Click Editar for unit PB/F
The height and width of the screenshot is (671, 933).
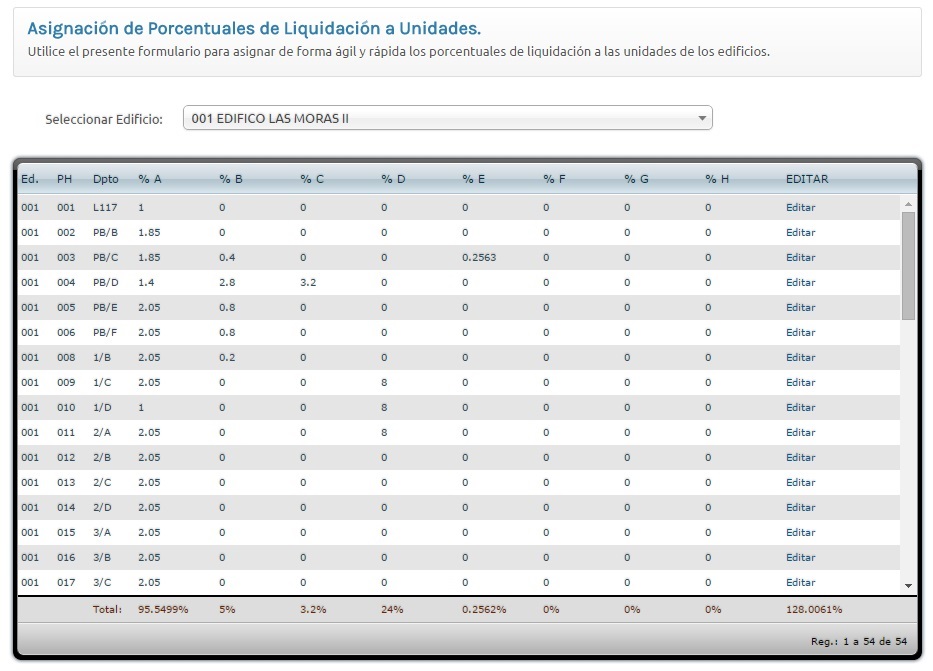point(800,333)
